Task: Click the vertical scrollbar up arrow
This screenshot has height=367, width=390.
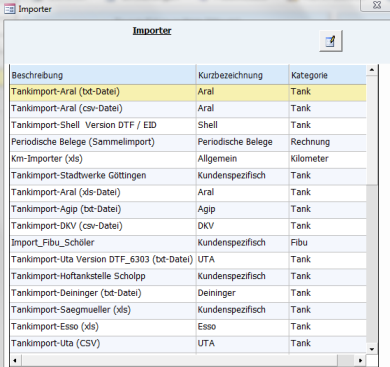Action: point(372,70)
